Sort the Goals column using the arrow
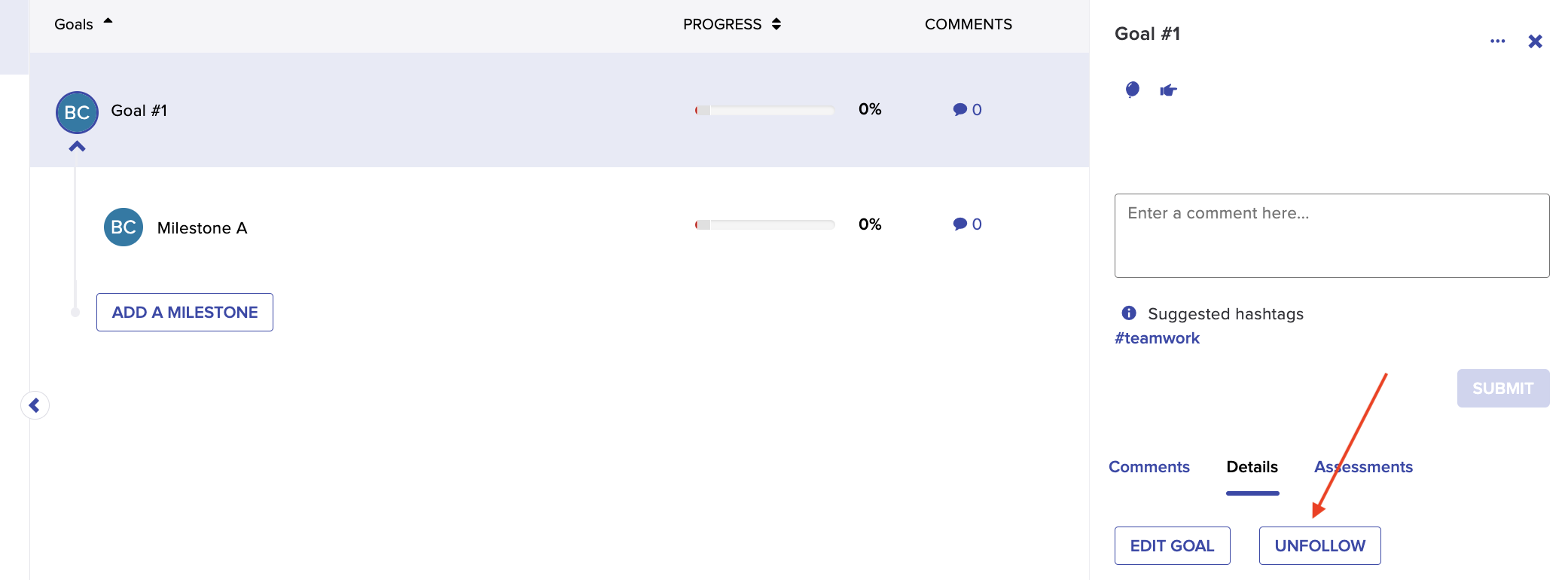The image size is (1568, 580). coord(108,21)
